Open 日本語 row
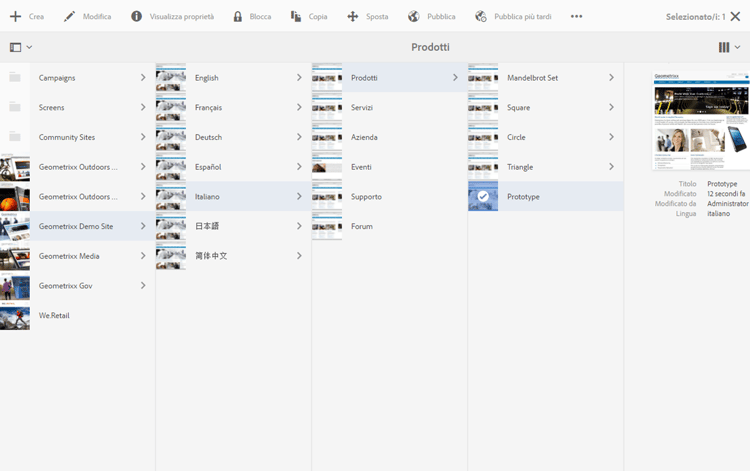 233,226
